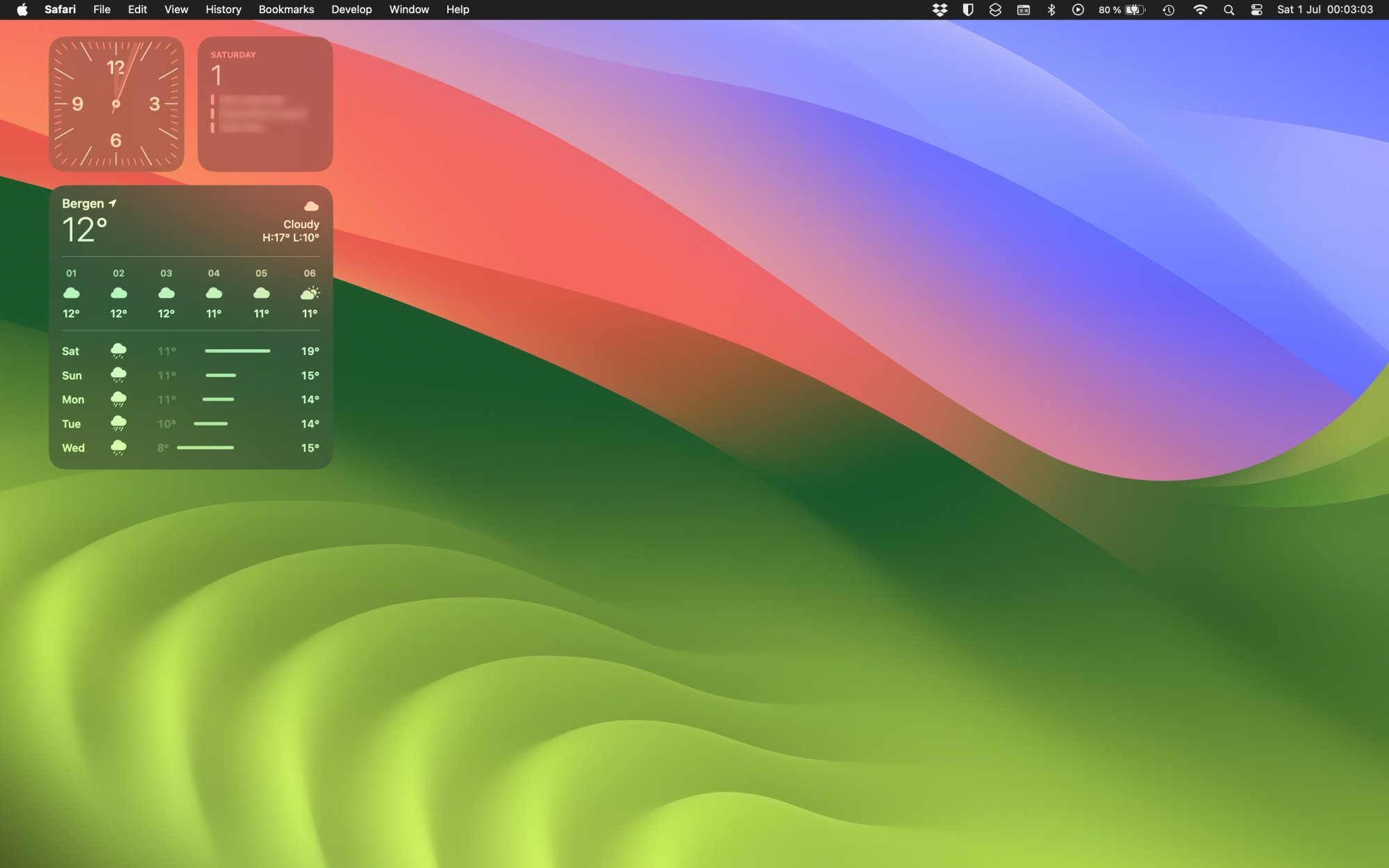Open the Now Playing play icon
Screen dimensions: 1389x868
1078,10
